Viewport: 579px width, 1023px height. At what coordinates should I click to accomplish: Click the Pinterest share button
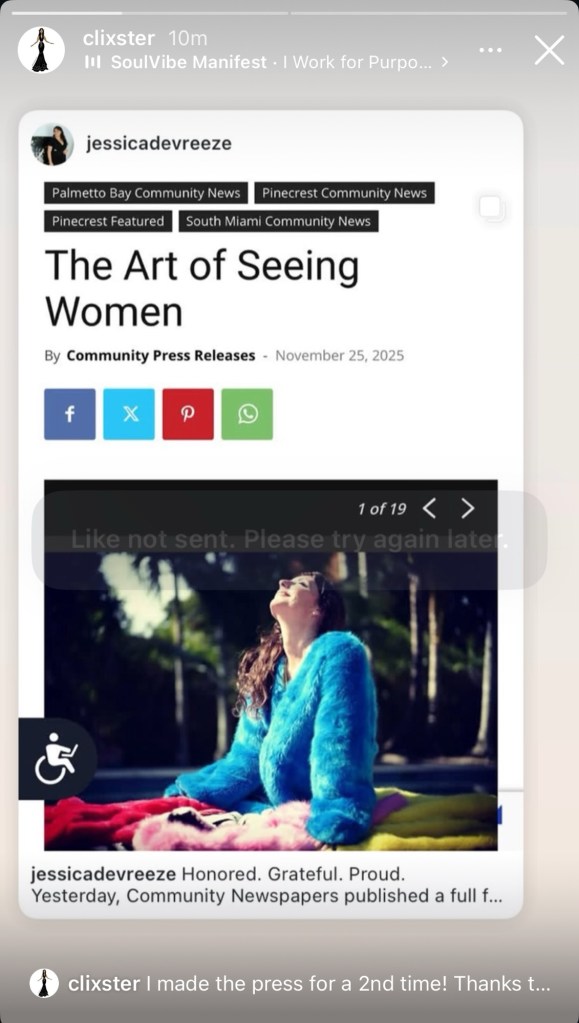188,414
